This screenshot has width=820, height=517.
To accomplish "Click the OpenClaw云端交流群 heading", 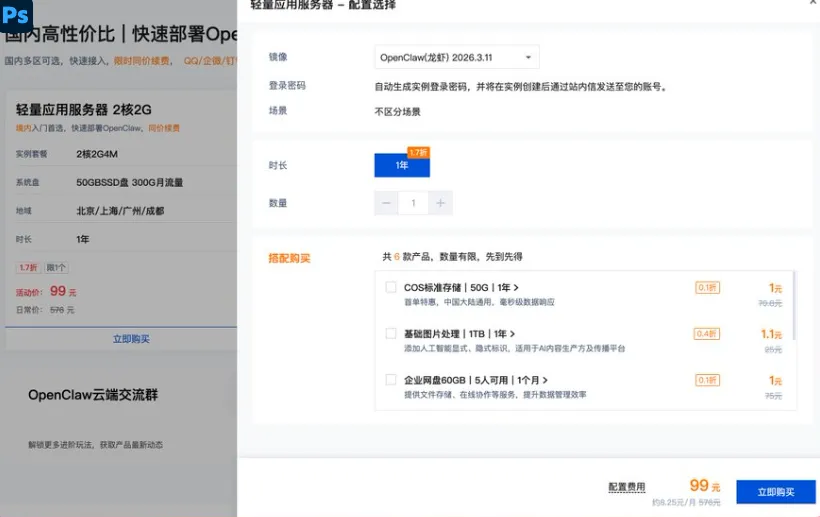I will coord(93,395).
